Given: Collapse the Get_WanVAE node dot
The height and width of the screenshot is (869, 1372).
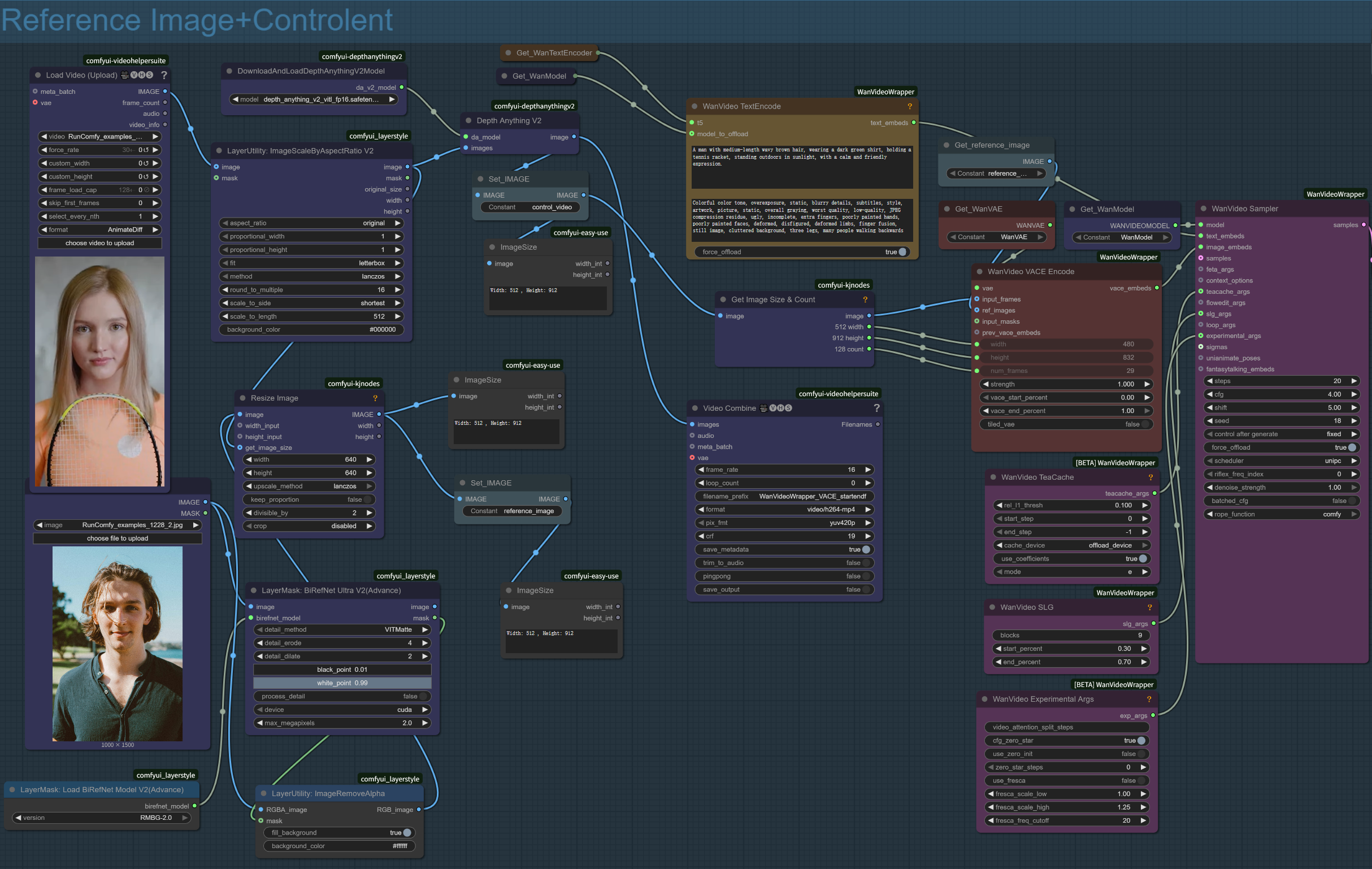Looking at the screenshot, I should (948, 208).
